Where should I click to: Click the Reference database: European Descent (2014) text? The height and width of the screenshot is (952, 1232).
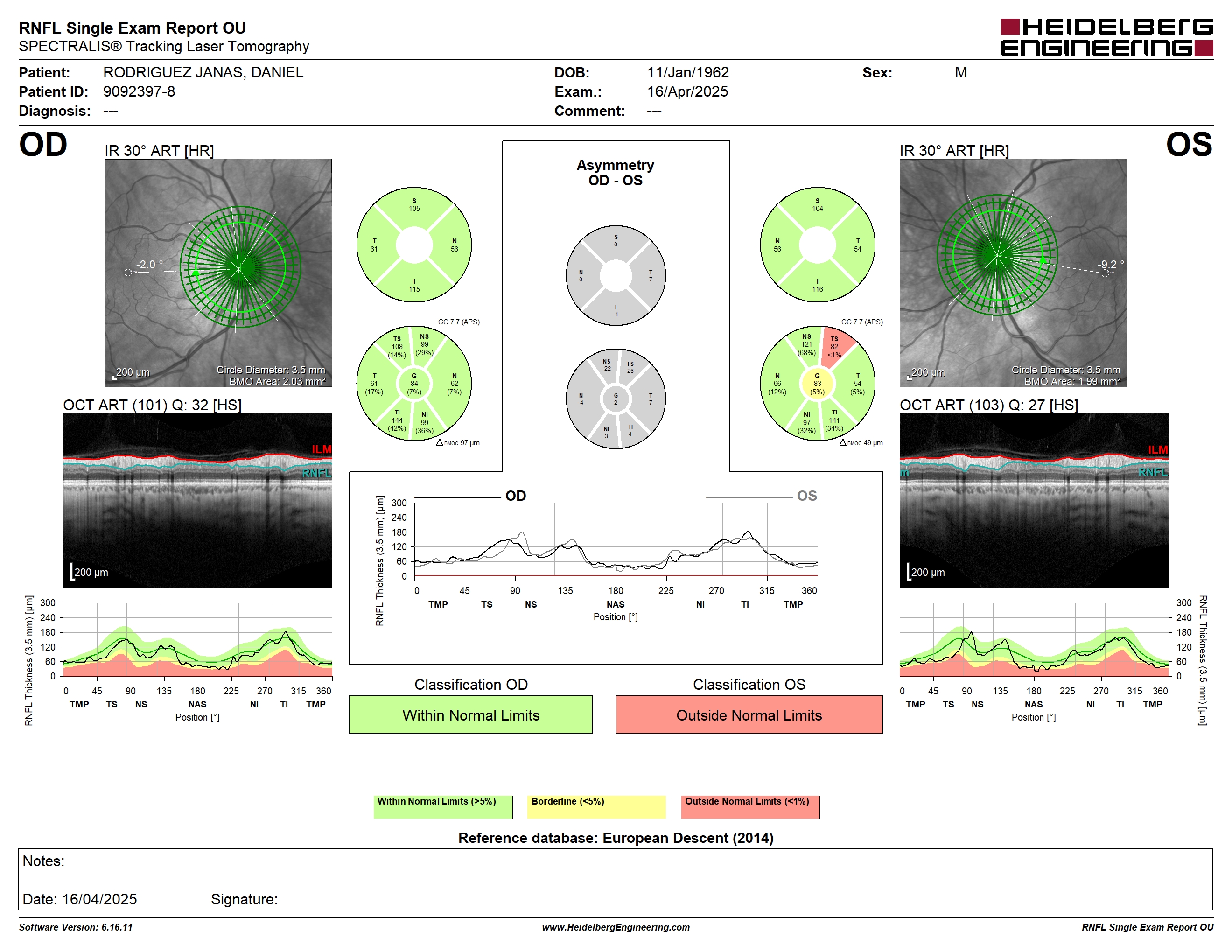click(x=616, y=838)
